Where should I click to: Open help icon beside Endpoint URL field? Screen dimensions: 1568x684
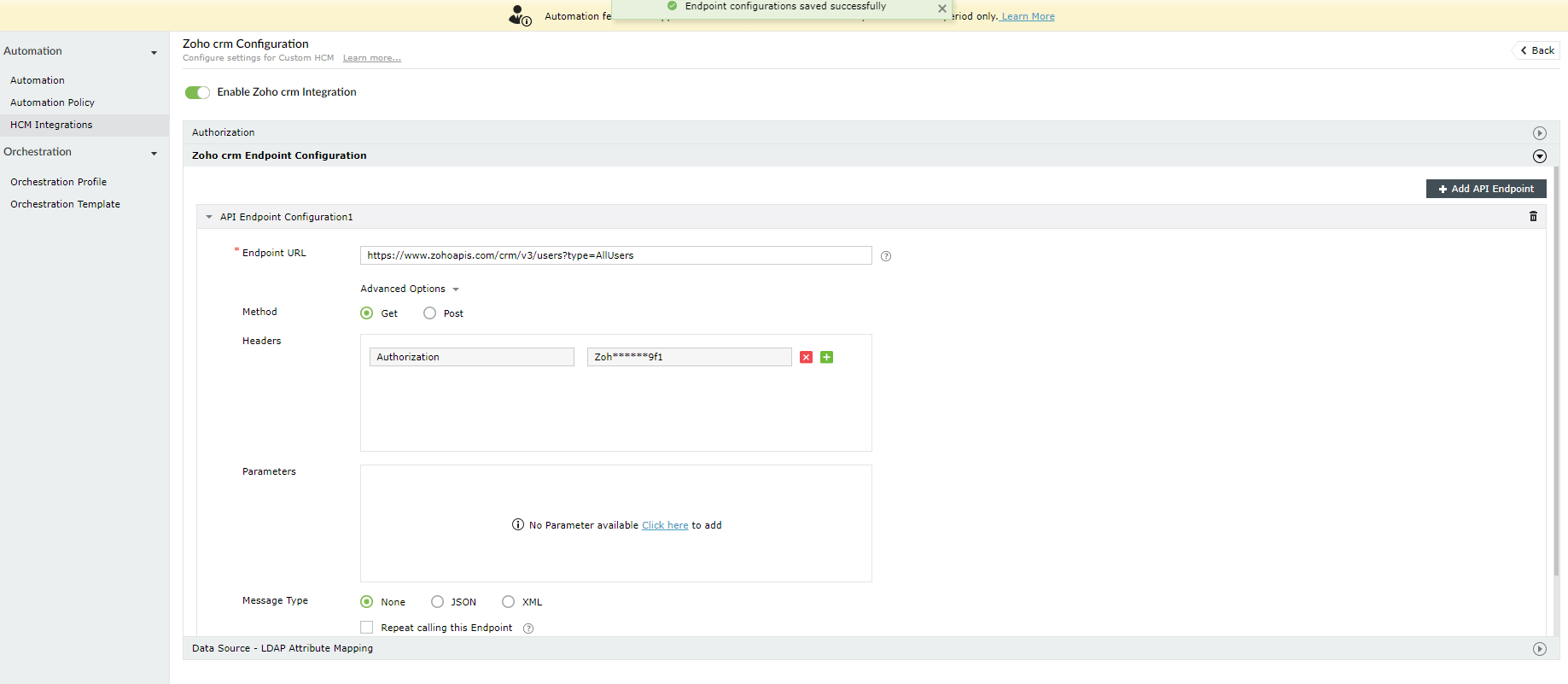click(x=886, y=256)
